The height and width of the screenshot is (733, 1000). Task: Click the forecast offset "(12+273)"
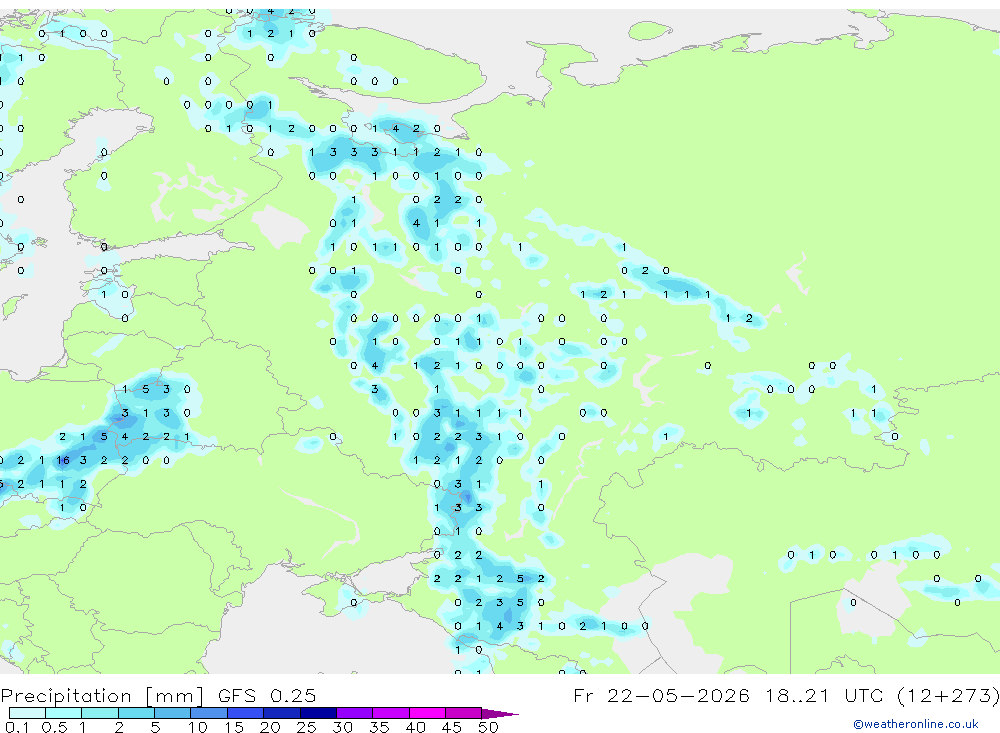pos(948,695)
